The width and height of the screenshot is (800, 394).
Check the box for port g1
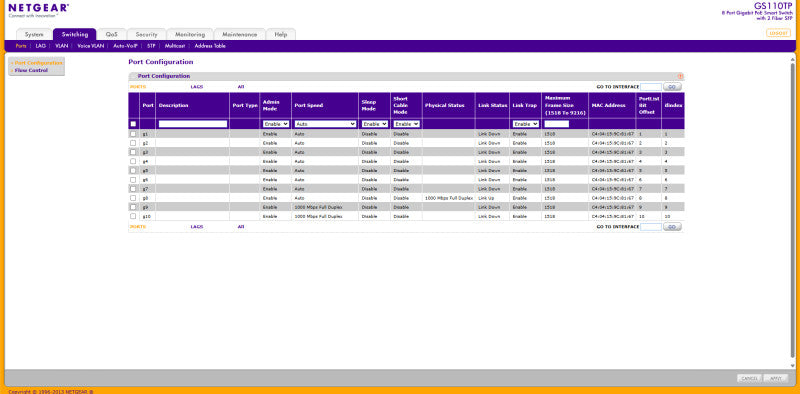(x=133, y=134)
